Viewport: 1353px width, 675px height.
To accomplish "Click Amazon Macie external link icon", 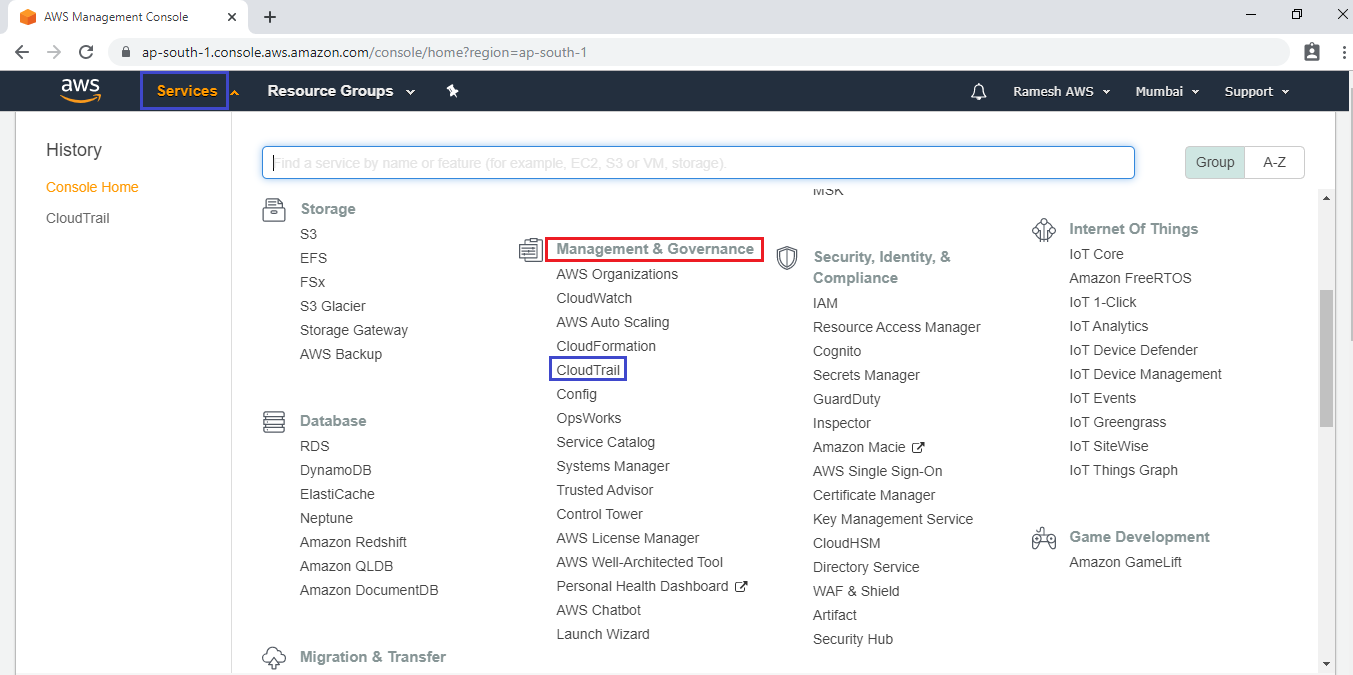I will click(918, 448).
